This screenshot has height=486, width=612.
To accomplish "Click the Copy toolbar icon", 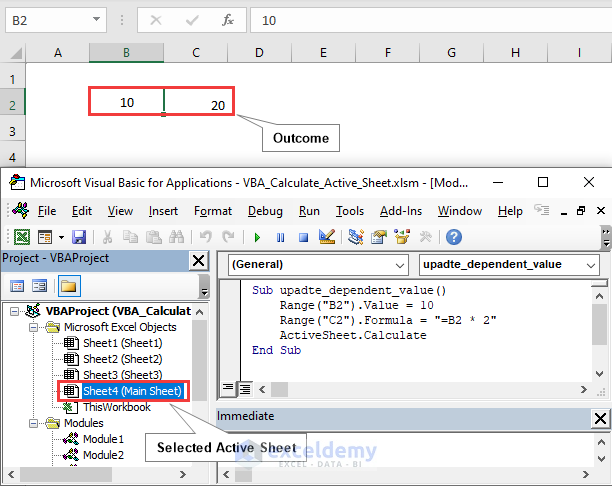I will click(130, 237).
